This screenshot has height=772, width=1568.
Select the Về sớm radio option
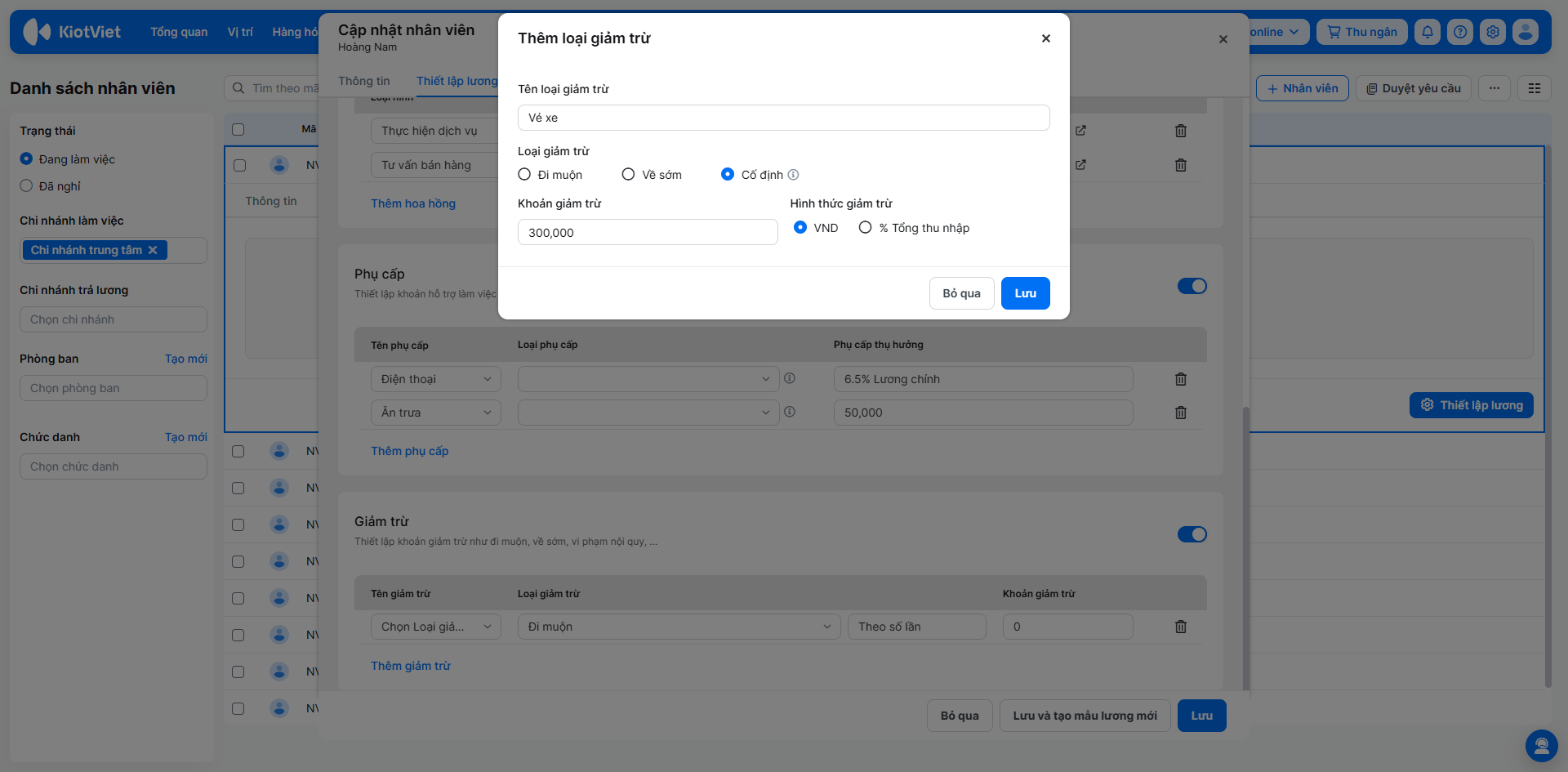point(628,175)
